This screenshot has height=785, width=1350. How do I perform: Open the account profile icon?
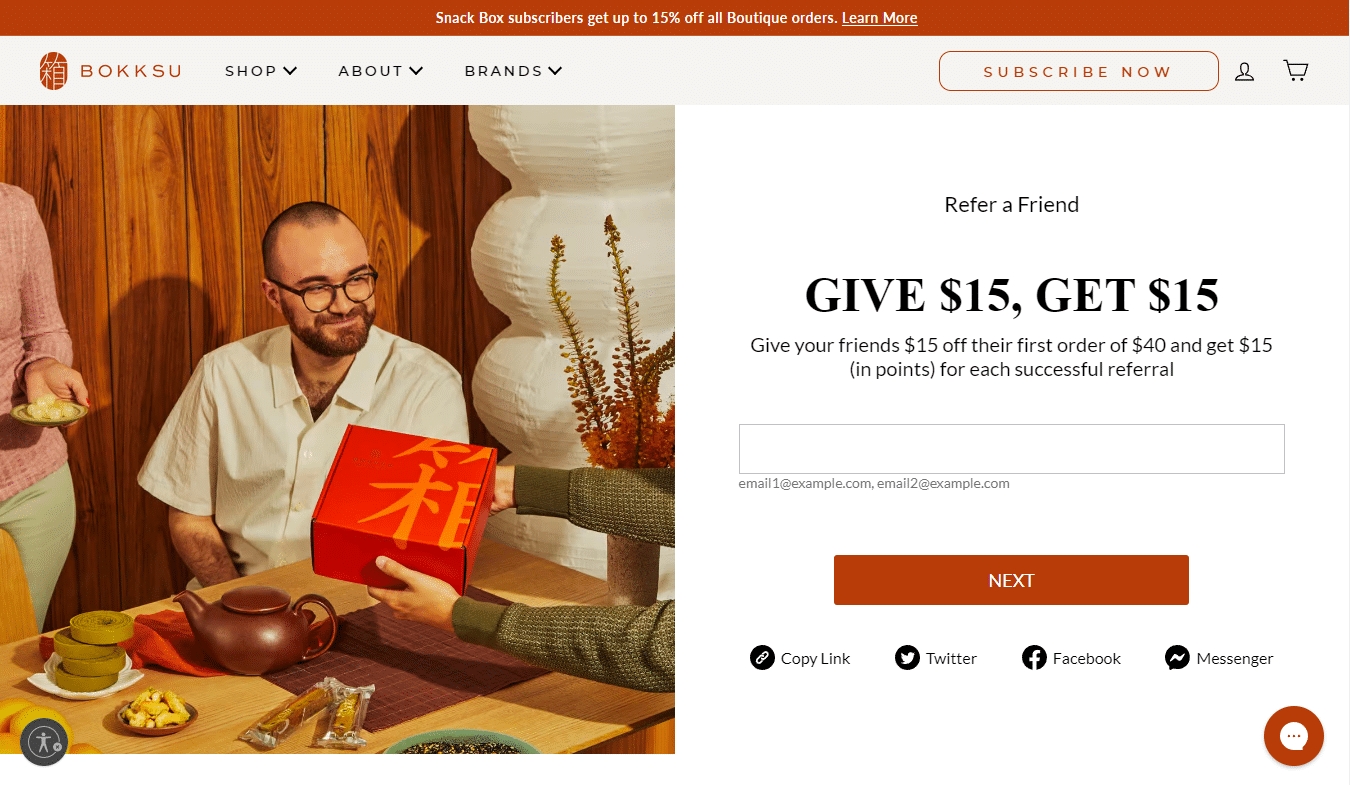(1244, 71)
